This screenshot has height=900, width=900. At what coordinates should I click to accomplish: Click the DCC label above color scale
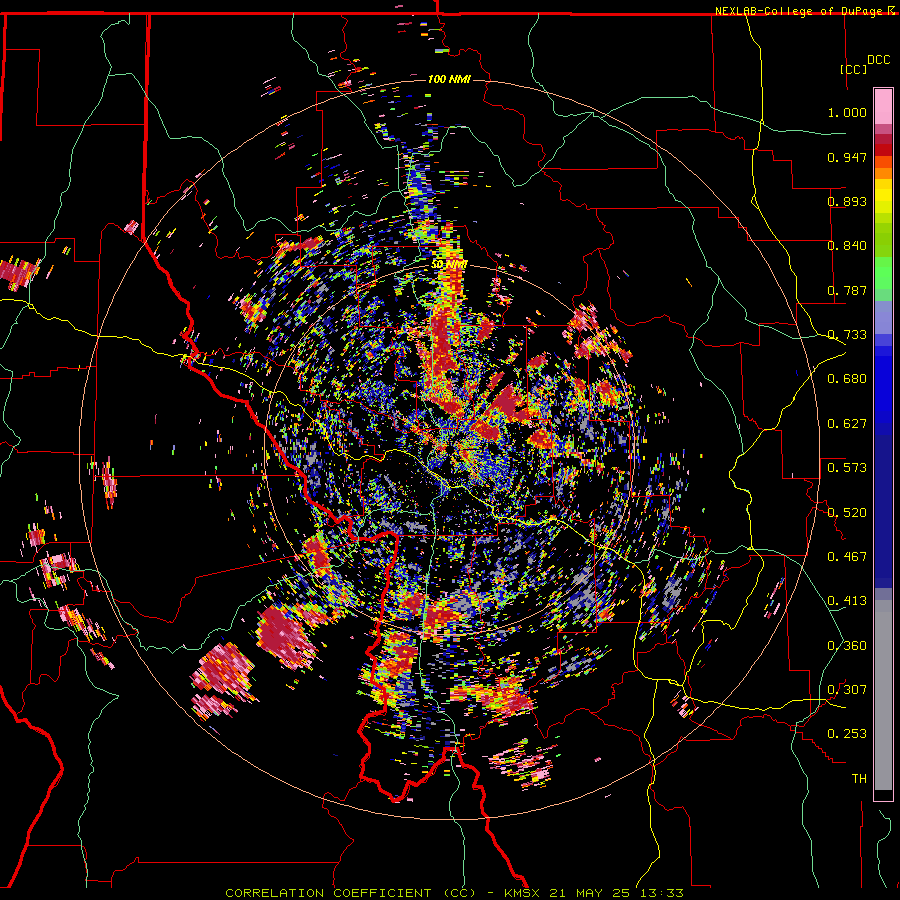pos(878,60)
